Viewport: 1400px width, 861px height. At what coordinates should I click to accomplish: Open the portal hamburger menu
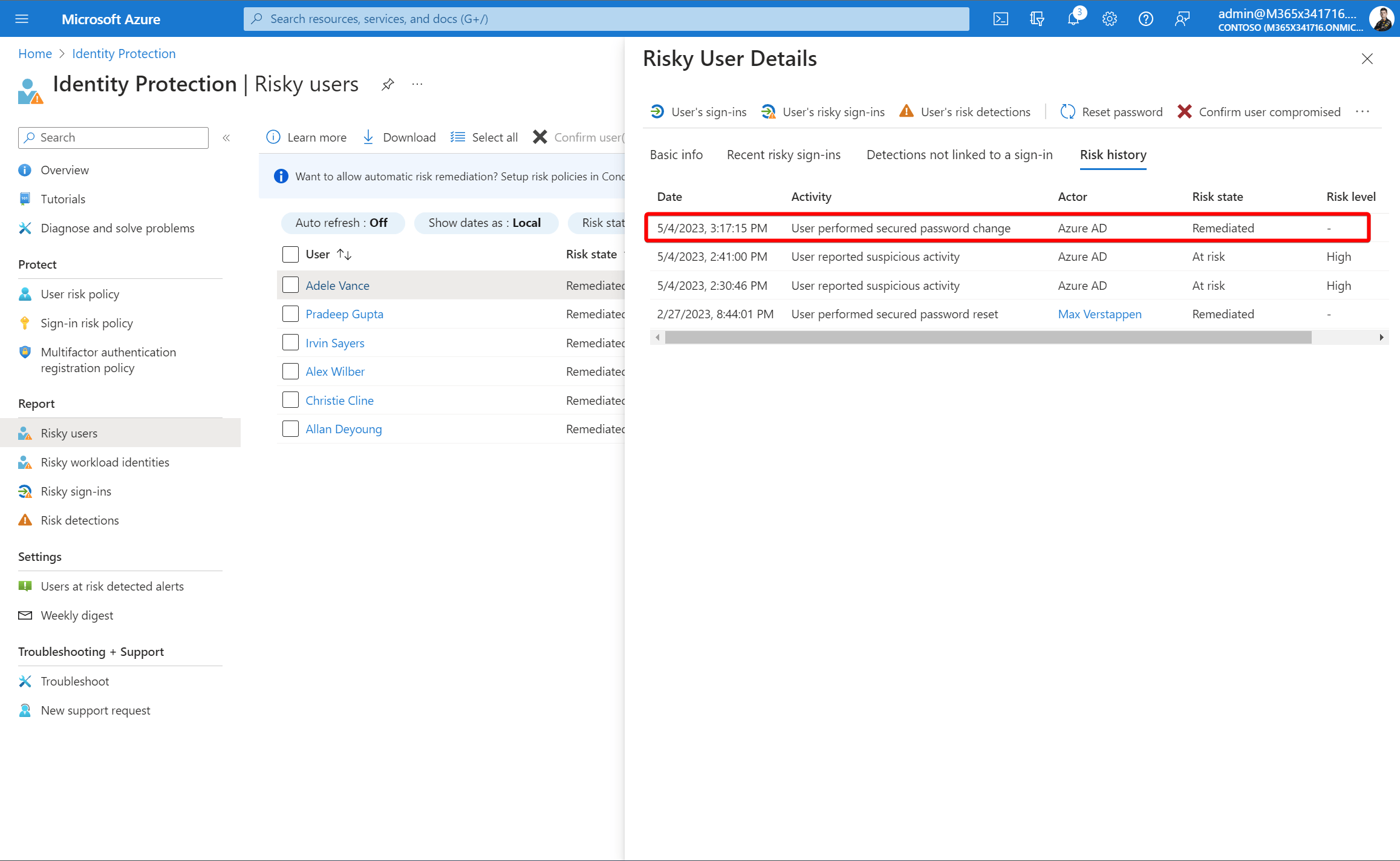(x=22, y=19)
